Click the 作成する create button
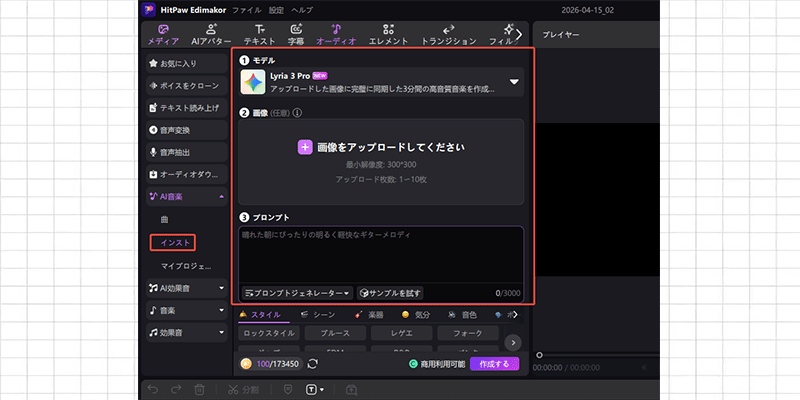Image resolution: width=800 pixels, height=400 pixels. (494, 364)
